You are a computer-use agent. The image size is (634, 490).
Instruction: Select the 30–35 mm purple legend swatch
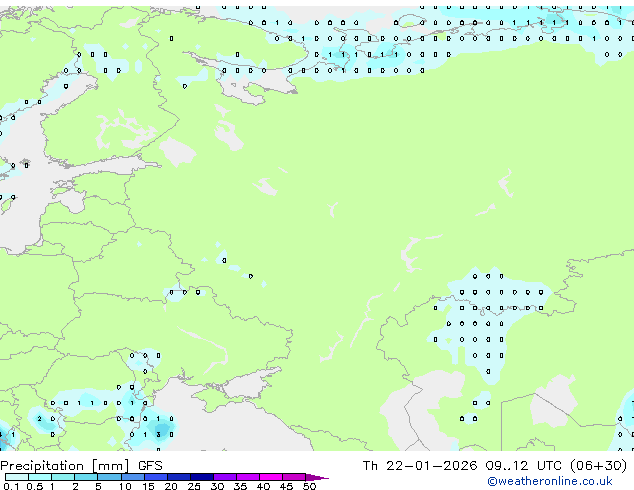[225, 477]
